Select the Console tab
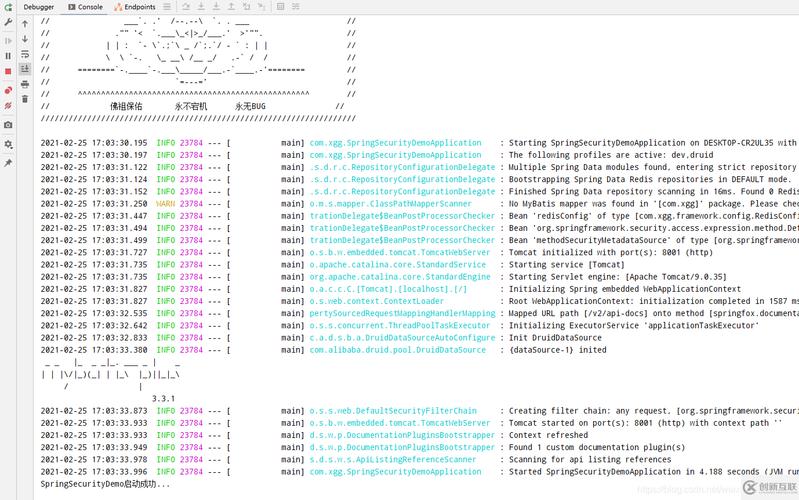This screenshot has height=500, width=799. click(85, 7)
